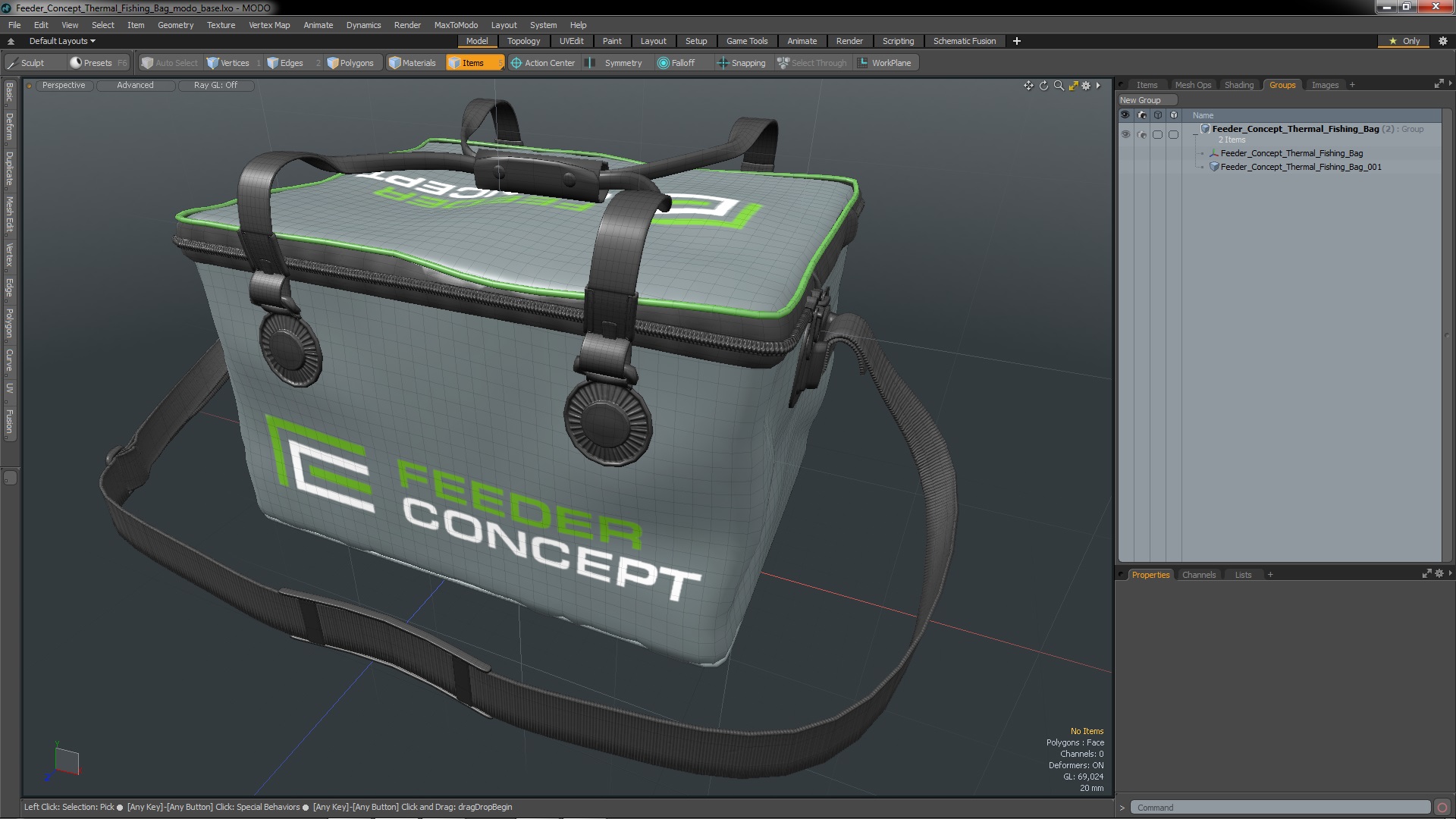The height and width of the screenshot is (819, 1456).
Task: Click the render camera column header icon
Action: point(1142,115)
